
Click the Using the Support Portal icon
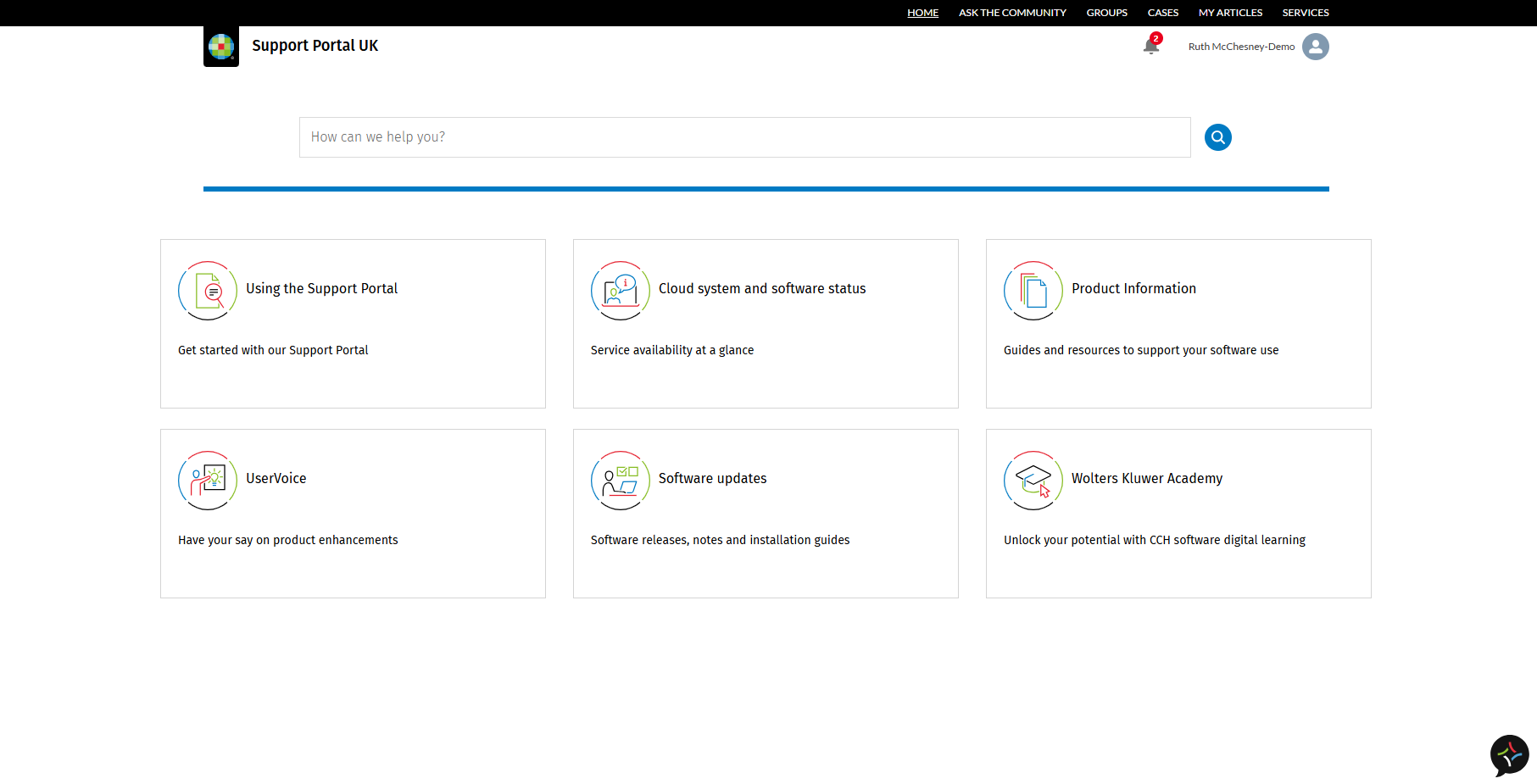(x=208, y=291)
